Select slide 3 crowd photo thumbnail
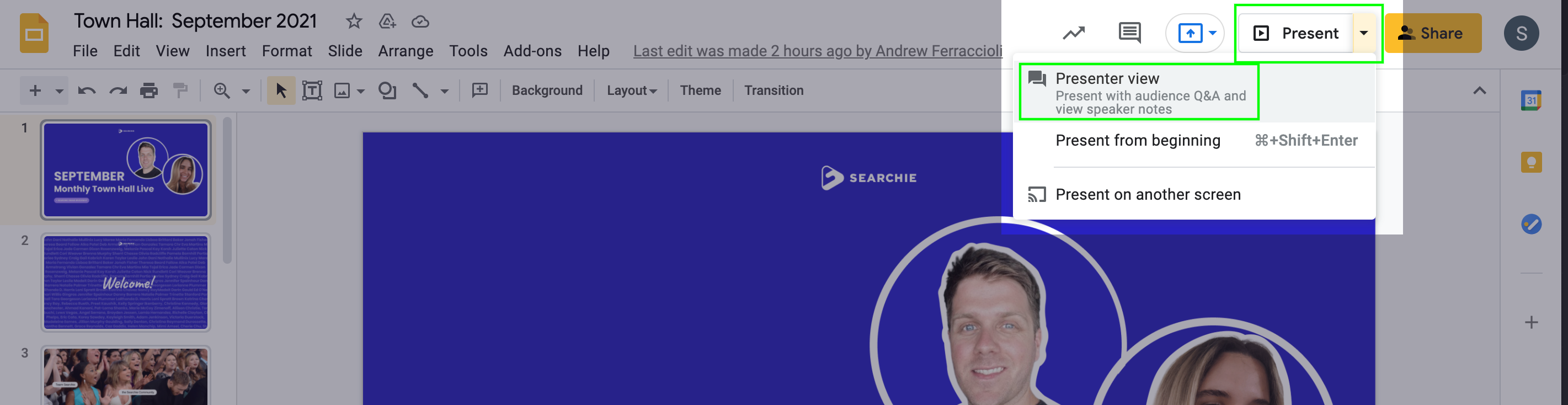Screen dimensions: 1568x405 pyautogui.click(x=125, y=376)
